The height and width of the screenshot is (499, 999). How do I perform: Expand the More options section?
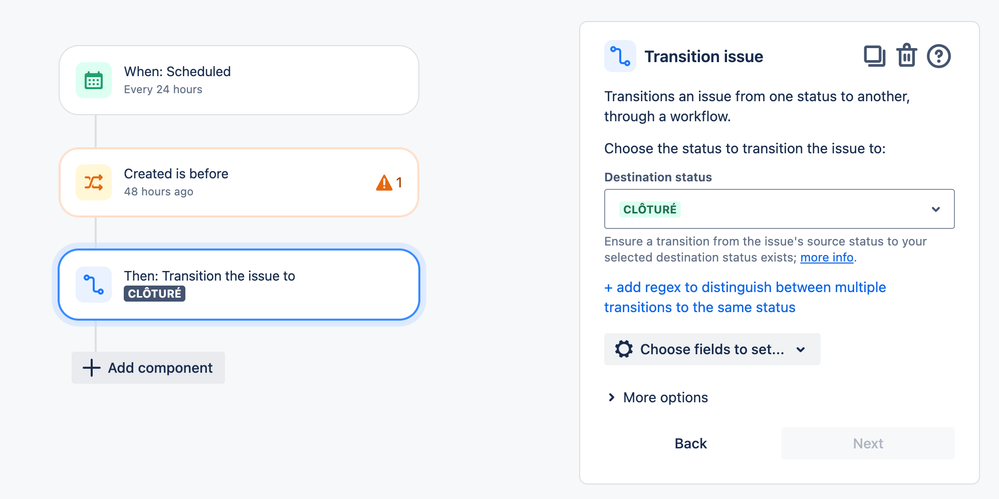657,398
